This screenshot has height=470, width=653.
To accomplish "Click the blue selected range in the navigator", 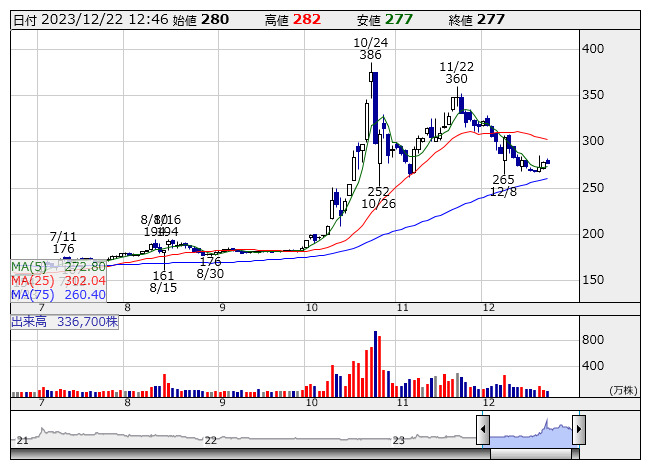I will tap(530, 432).
